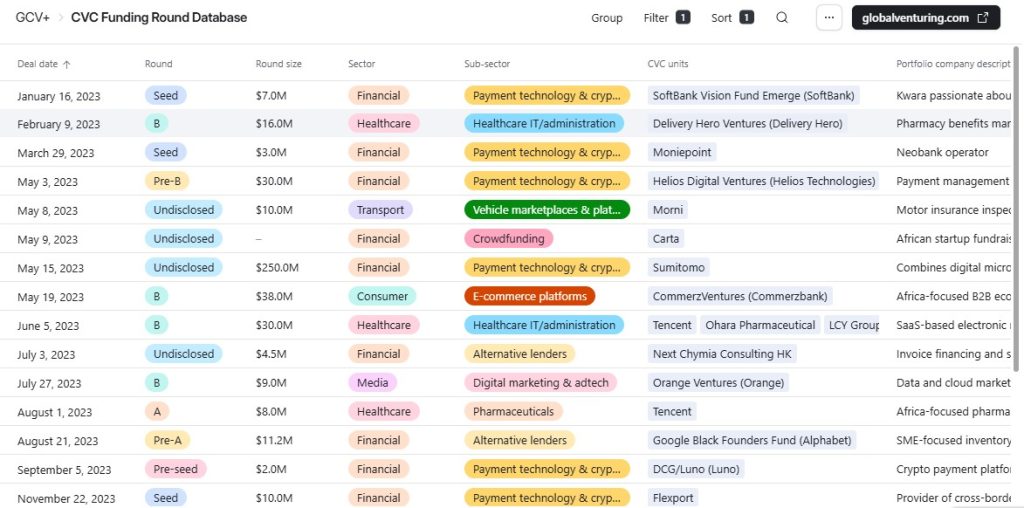The height and width of the screenshot is (508, 1024).
Task: Select the January 16, 2023 deal date
Action: 59,96
